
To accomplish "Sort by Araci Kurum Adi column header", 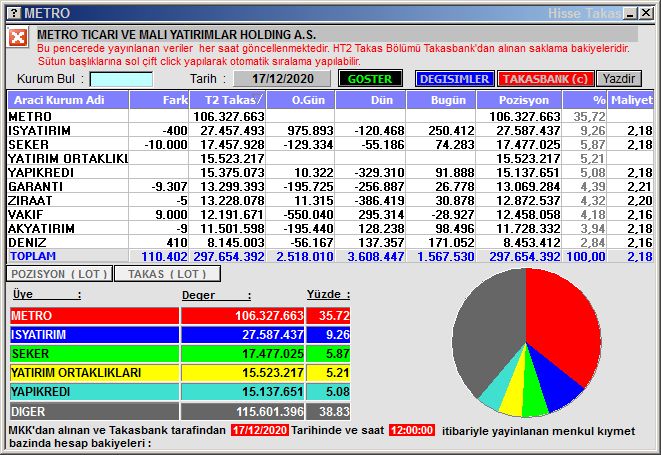I will [x=68, y=100].
